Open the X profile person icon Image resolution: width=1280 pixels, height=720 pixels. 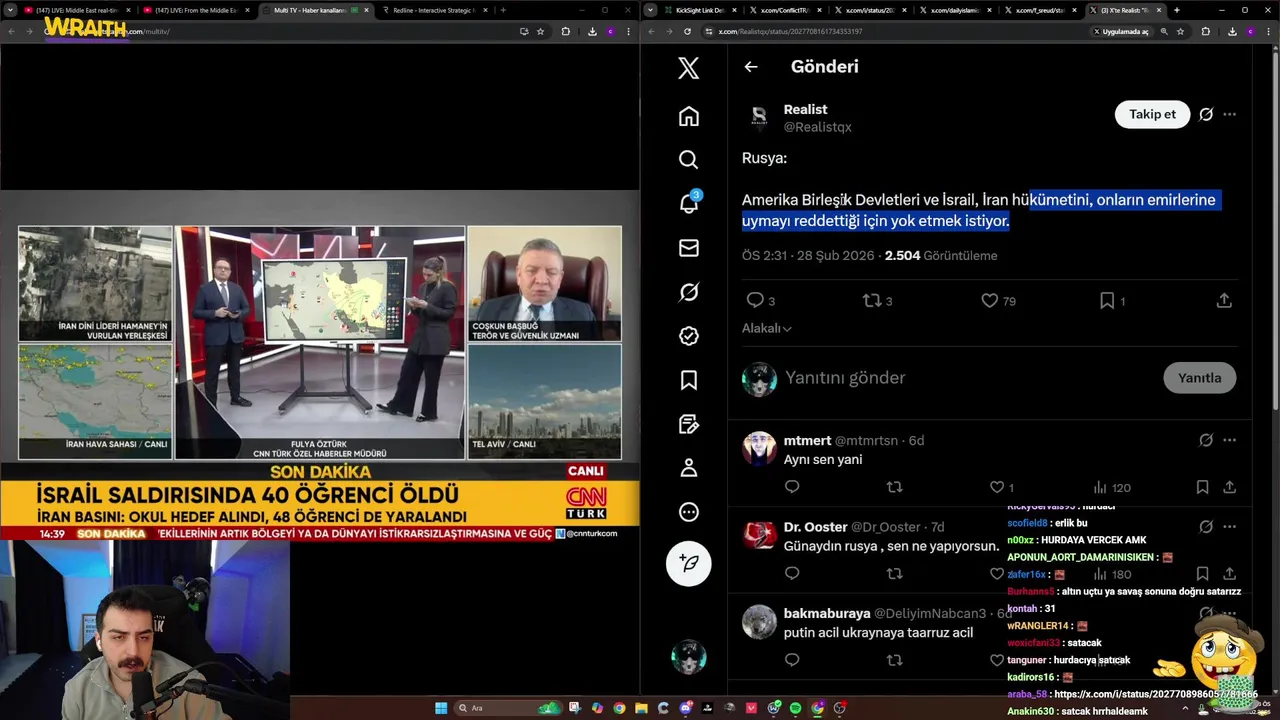689,468
